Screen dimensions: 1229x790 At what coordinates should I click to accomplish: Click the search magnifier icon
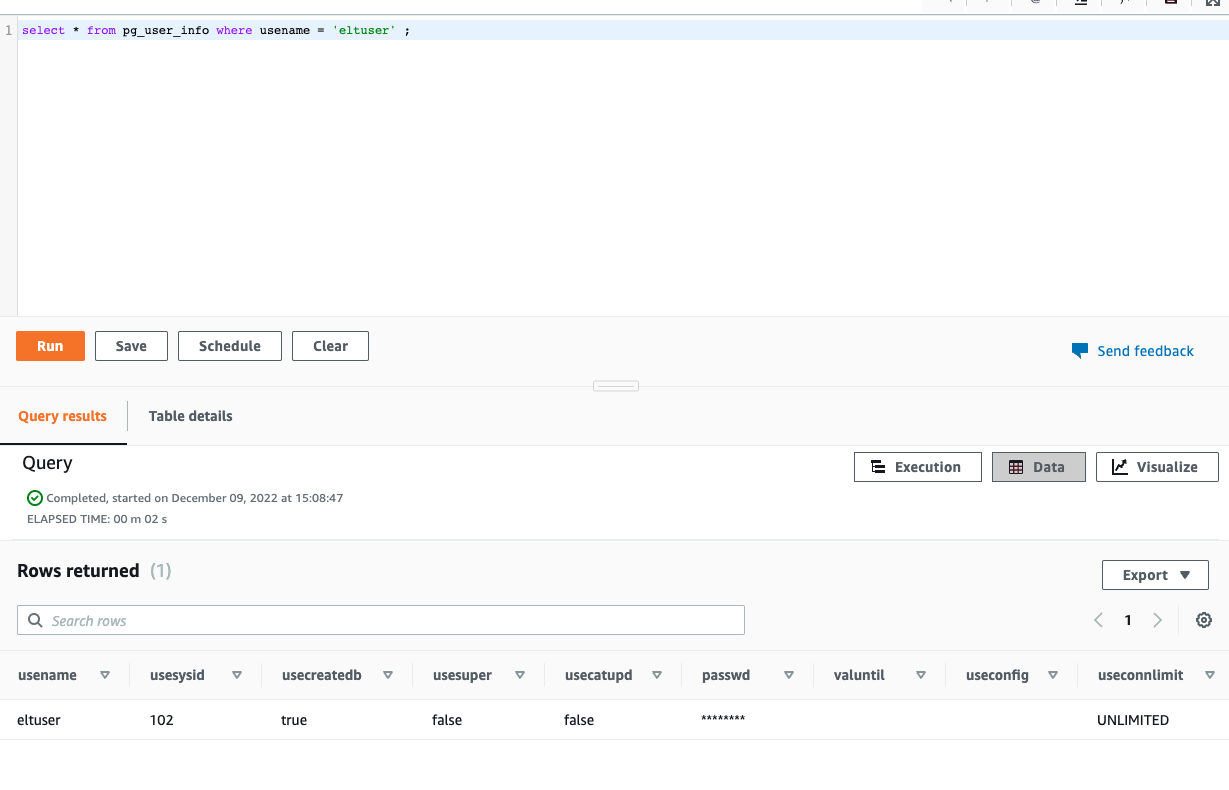point(35,620)
